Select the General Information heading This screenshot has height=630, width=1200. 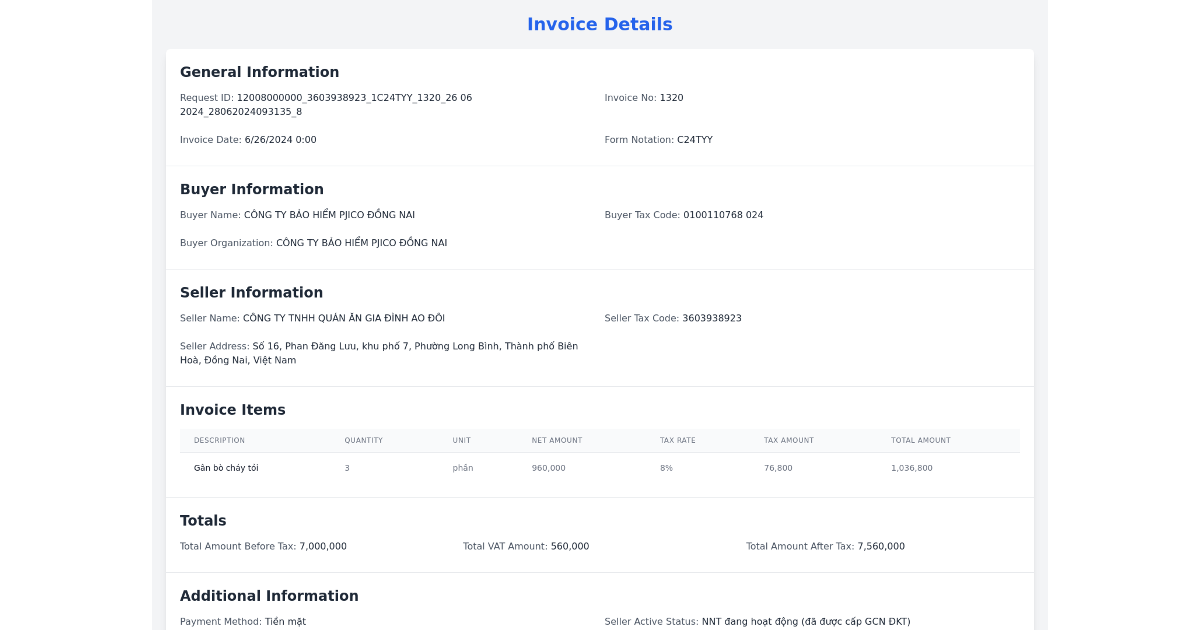pyautogui.click(x=259, y=72)
